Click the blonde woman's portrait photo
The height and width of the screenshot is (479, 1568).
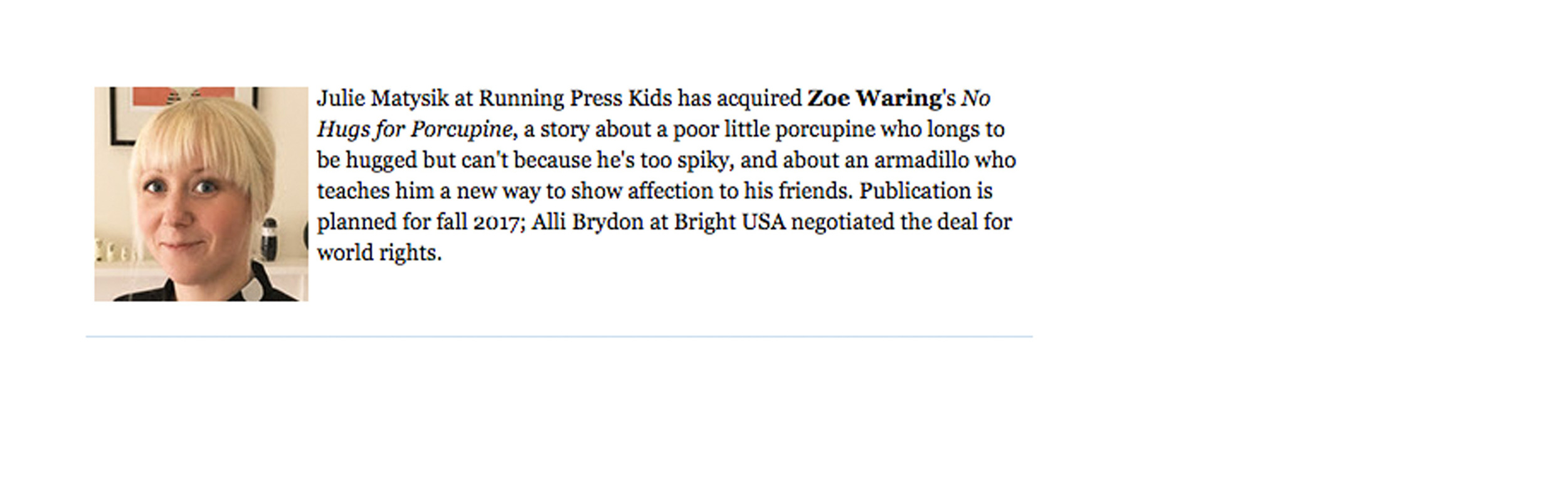[201, 194]
